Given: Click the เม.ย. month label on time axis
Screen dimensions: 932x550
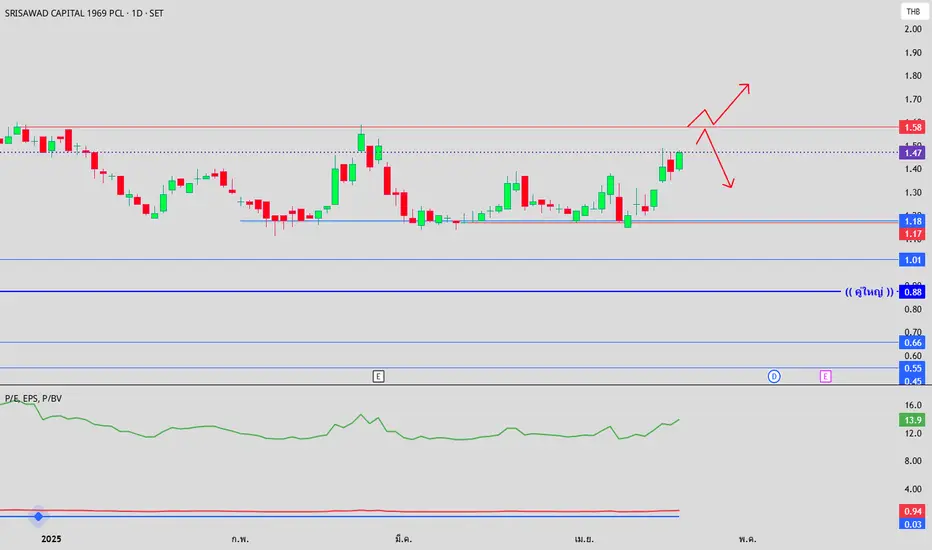Looking at the screenshot, I should tap(584, 539).
